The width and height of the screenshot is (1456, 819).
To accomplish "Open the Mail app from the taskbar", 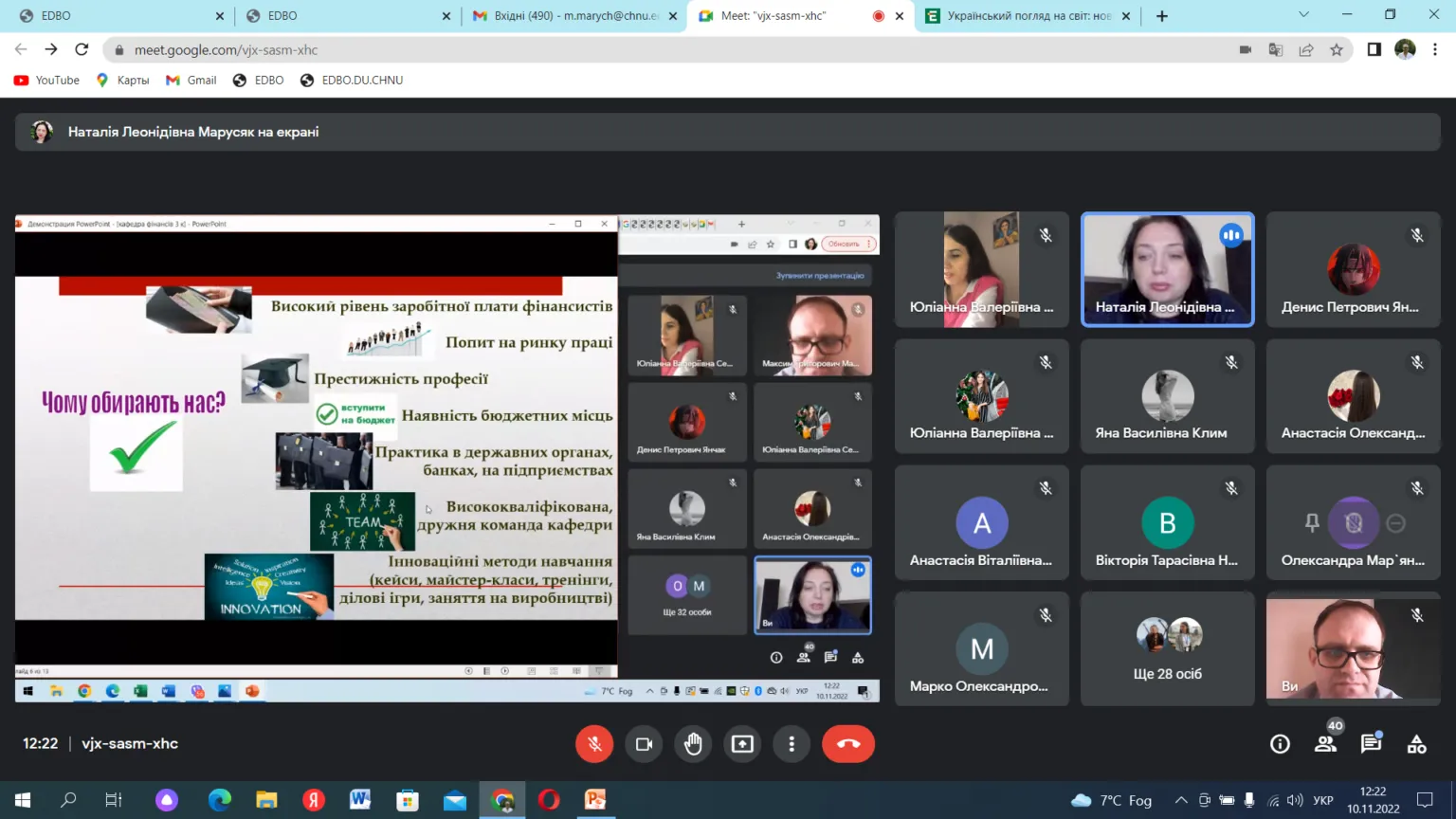I will pos(455,800).
